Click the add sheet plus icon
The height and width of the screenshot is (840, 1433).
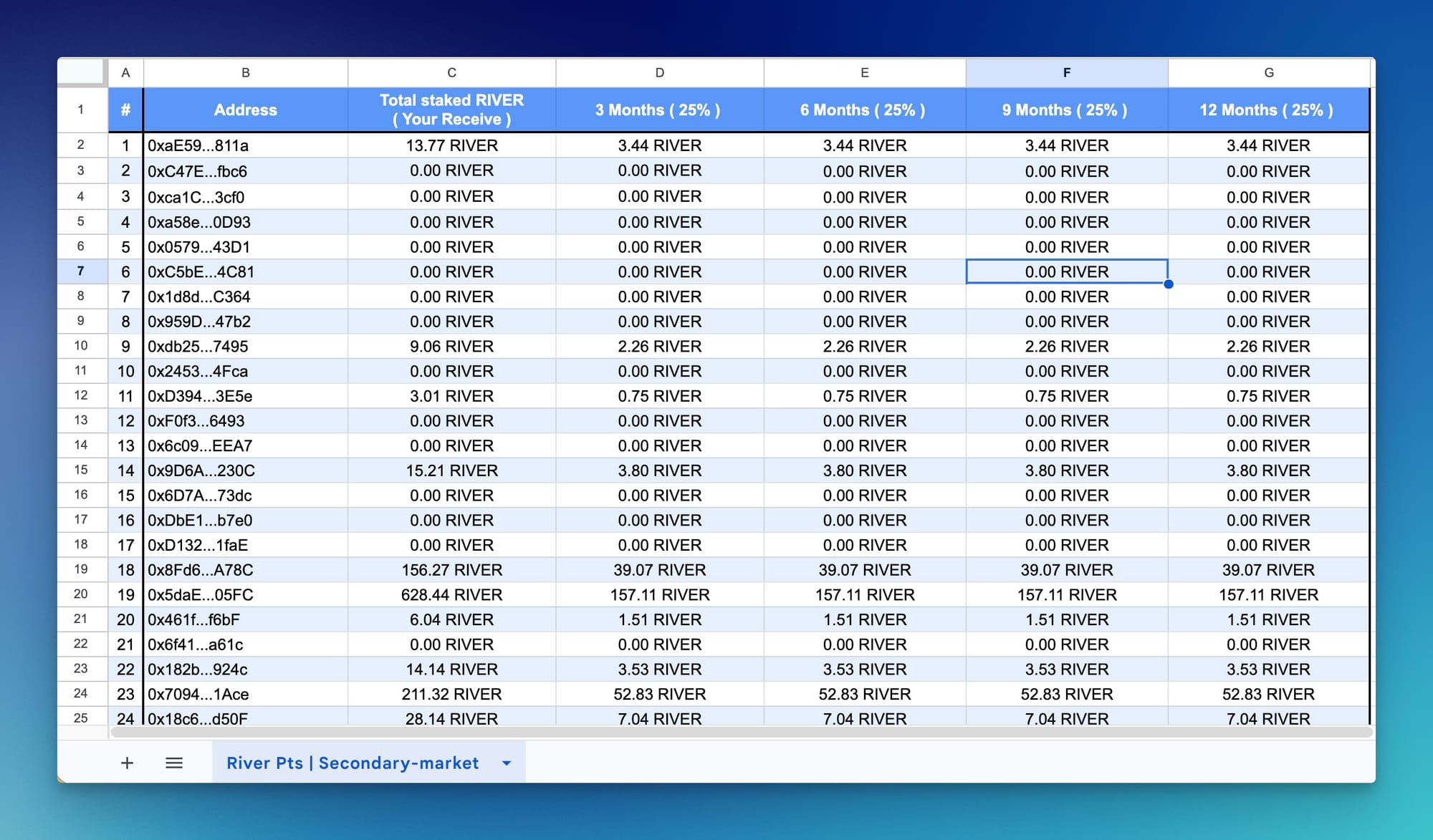tap(127, 763)
